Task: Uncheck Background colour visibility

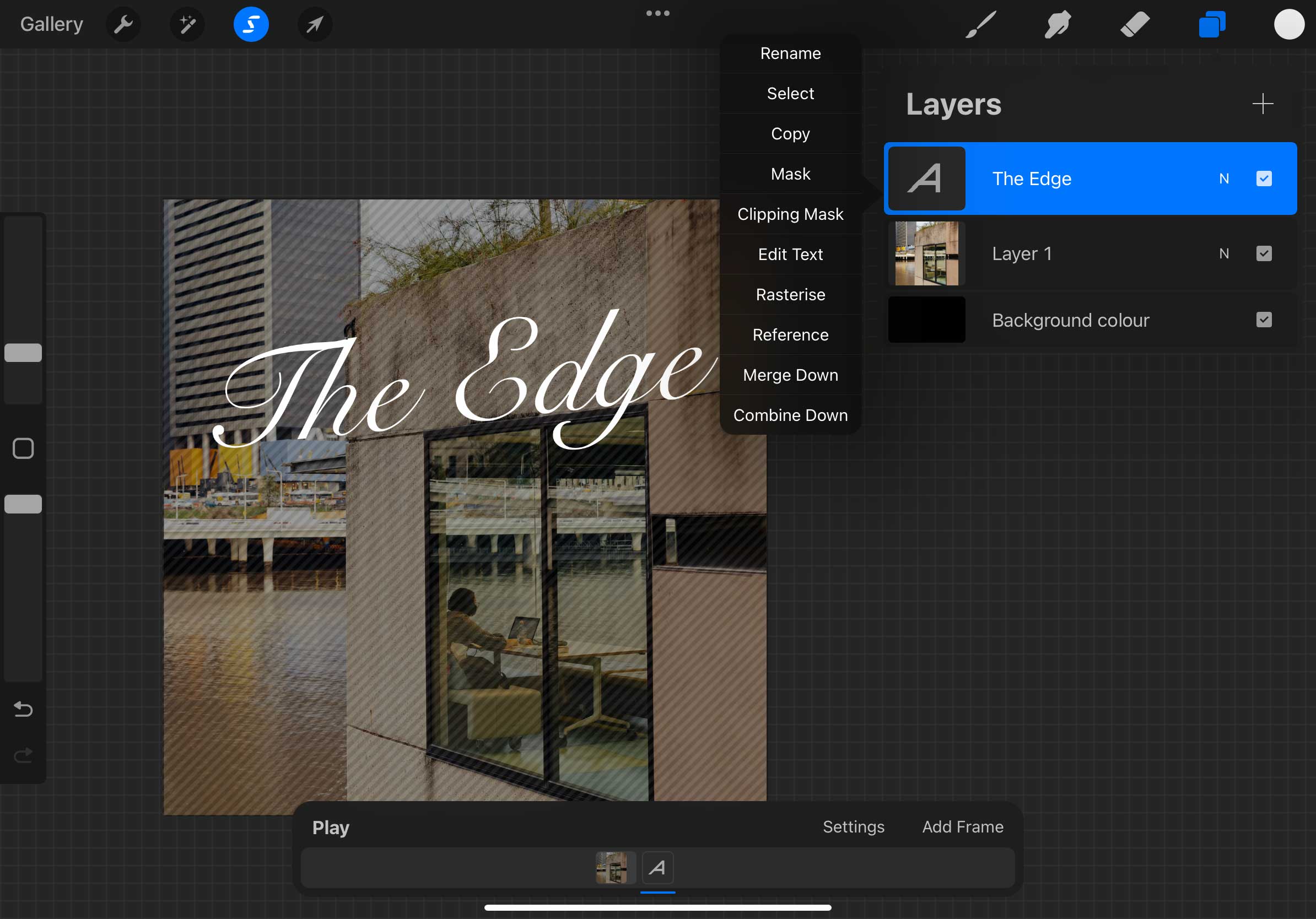Action: point(1264,320)
